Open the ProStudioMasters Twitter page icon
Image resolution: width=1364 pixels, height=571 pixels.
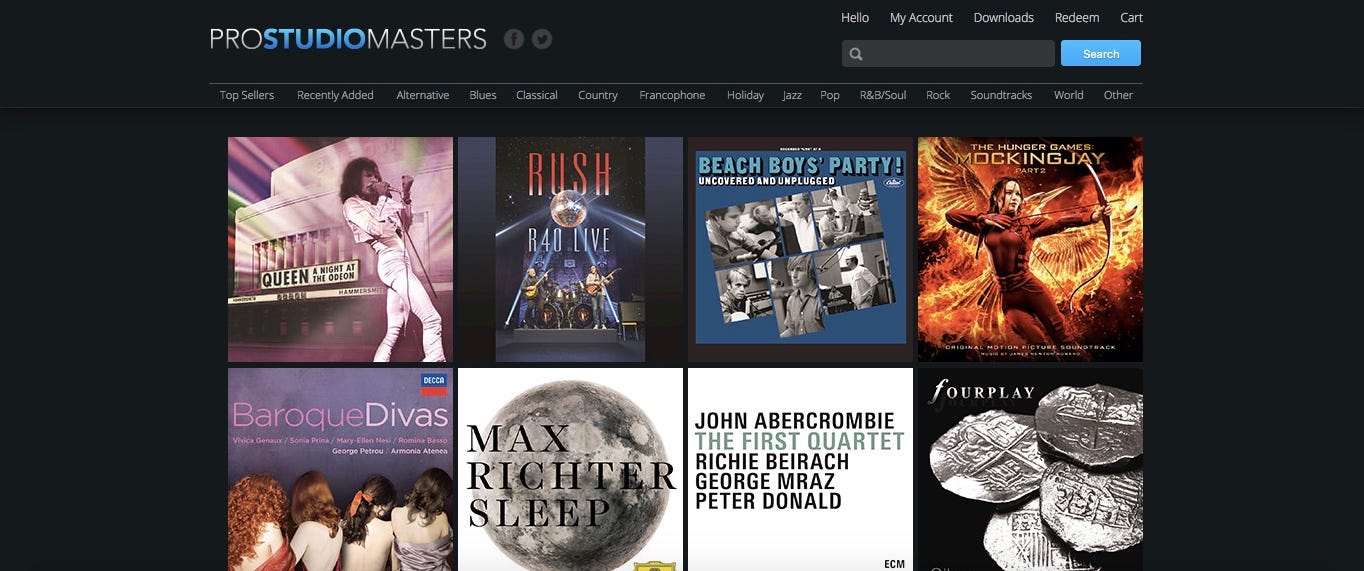(542, 39)
